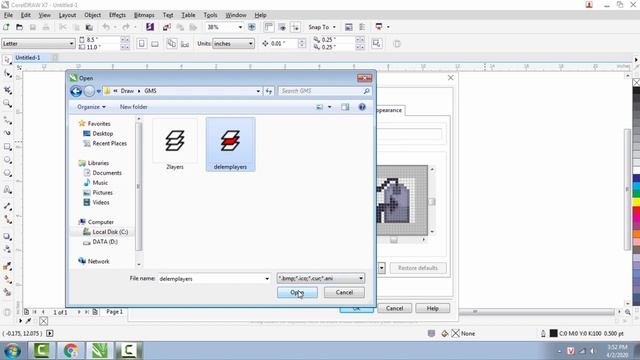The width and height of the screenshot is (640, 360).
Task: Select the Artistic Media tool
Action: pos(7,133)
